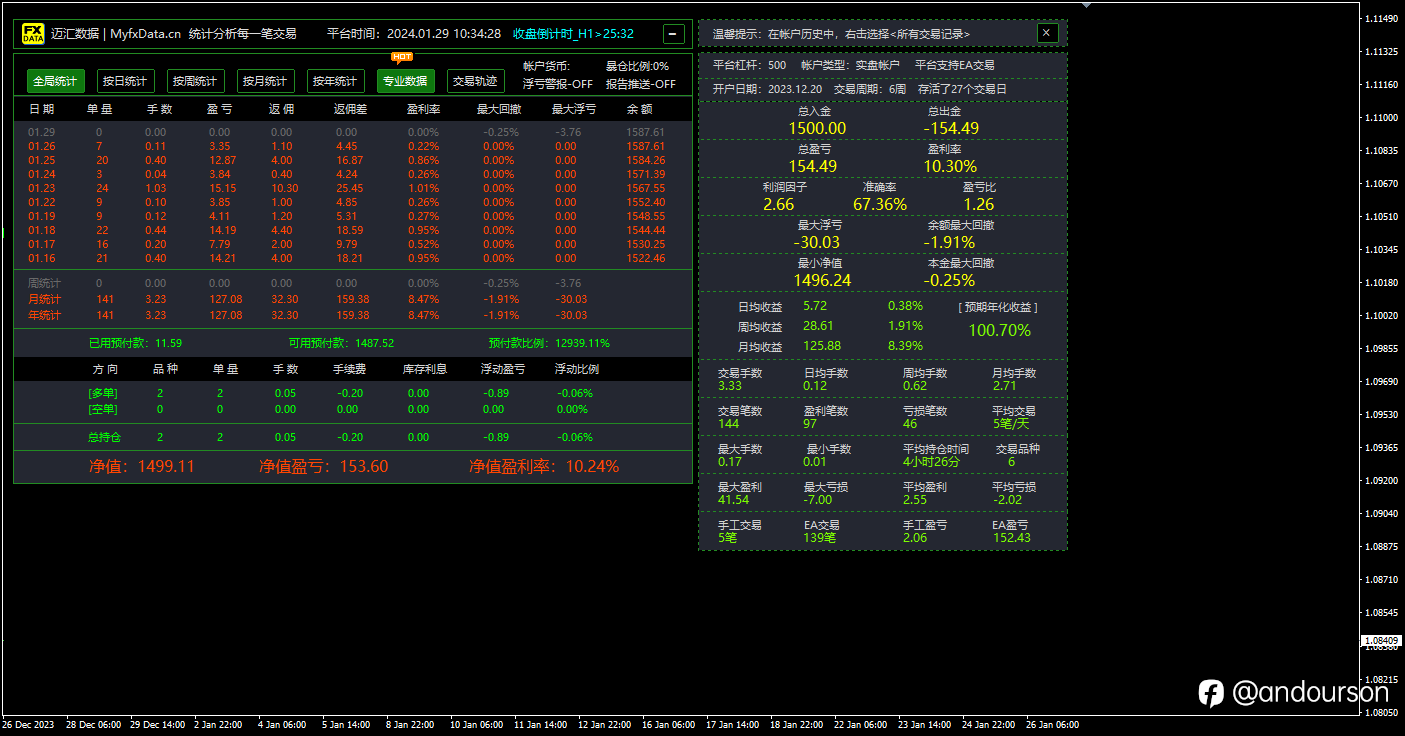The image size is (1405, 736).
Task: Click the 26 Dec 2023 time axis label
Action: point(28,724)
